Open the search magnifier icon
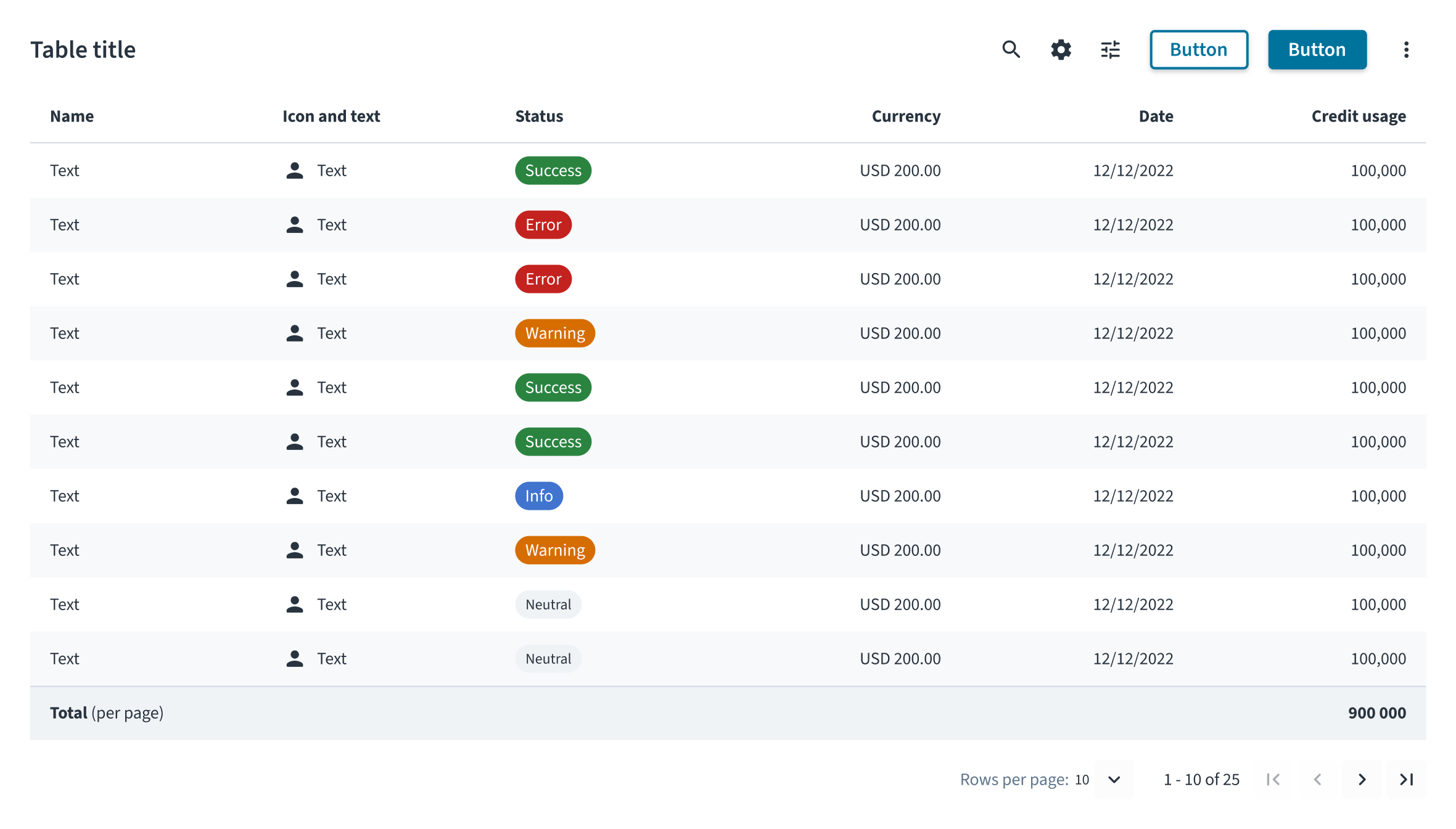The width and height of the screenshot is (1456, 829). [x=1011, y=49]
